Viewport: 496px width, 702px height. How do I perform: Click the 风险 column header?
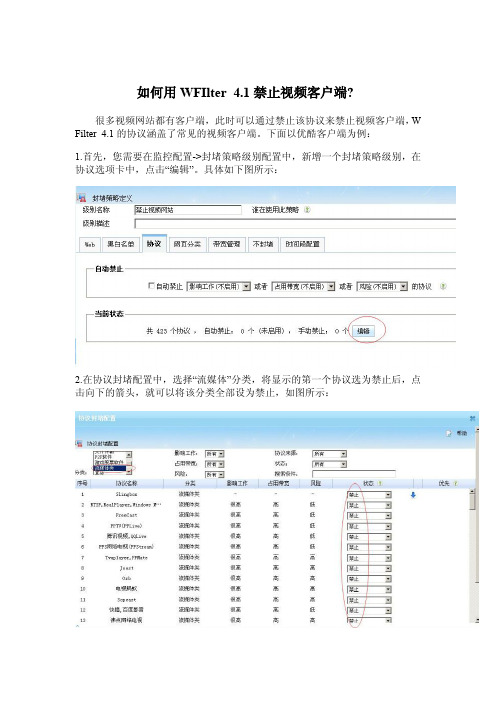pos(316,484)
